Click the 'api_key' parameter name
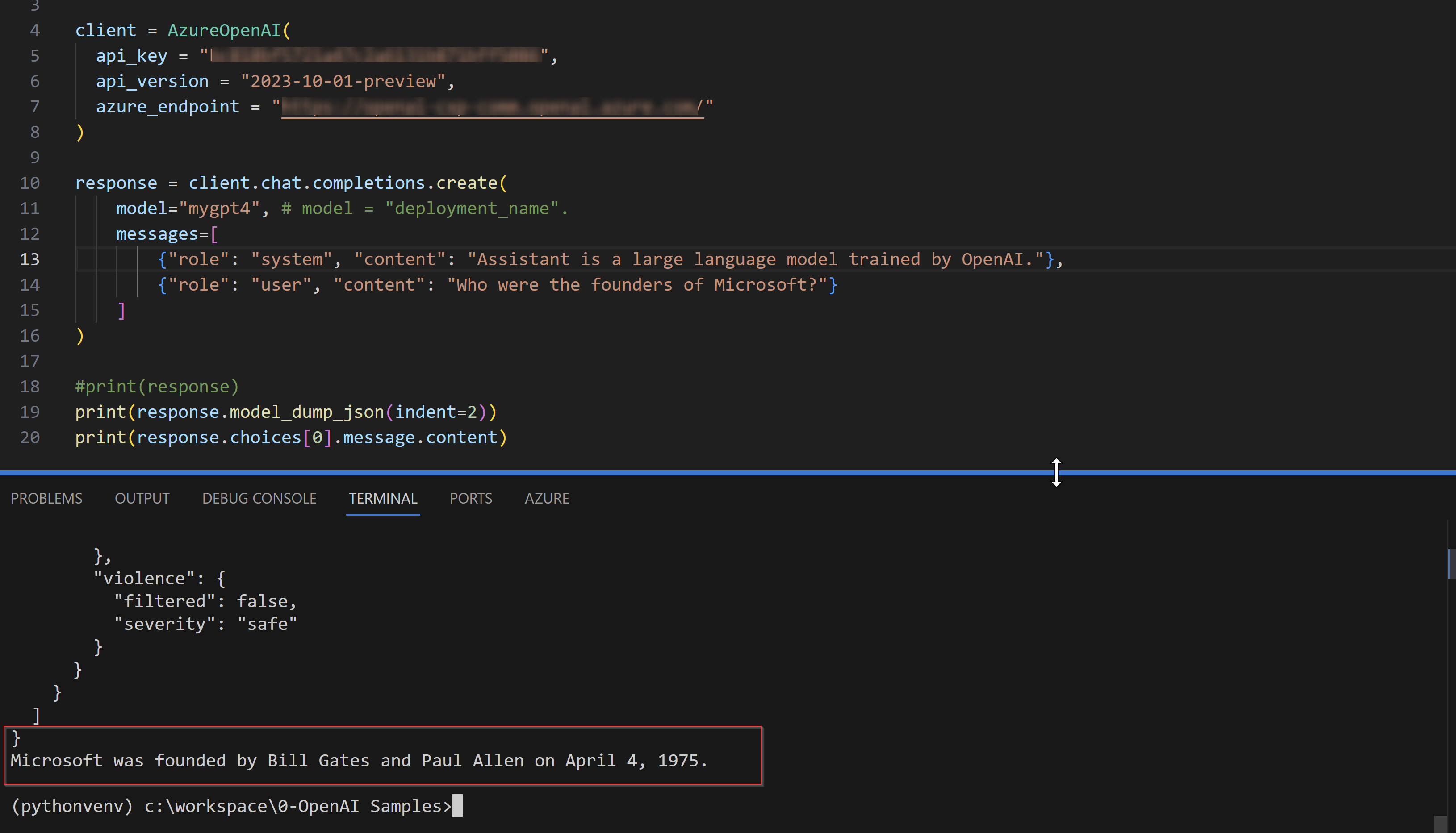This screenshot has width=1456, height=833. click(132, 56)
